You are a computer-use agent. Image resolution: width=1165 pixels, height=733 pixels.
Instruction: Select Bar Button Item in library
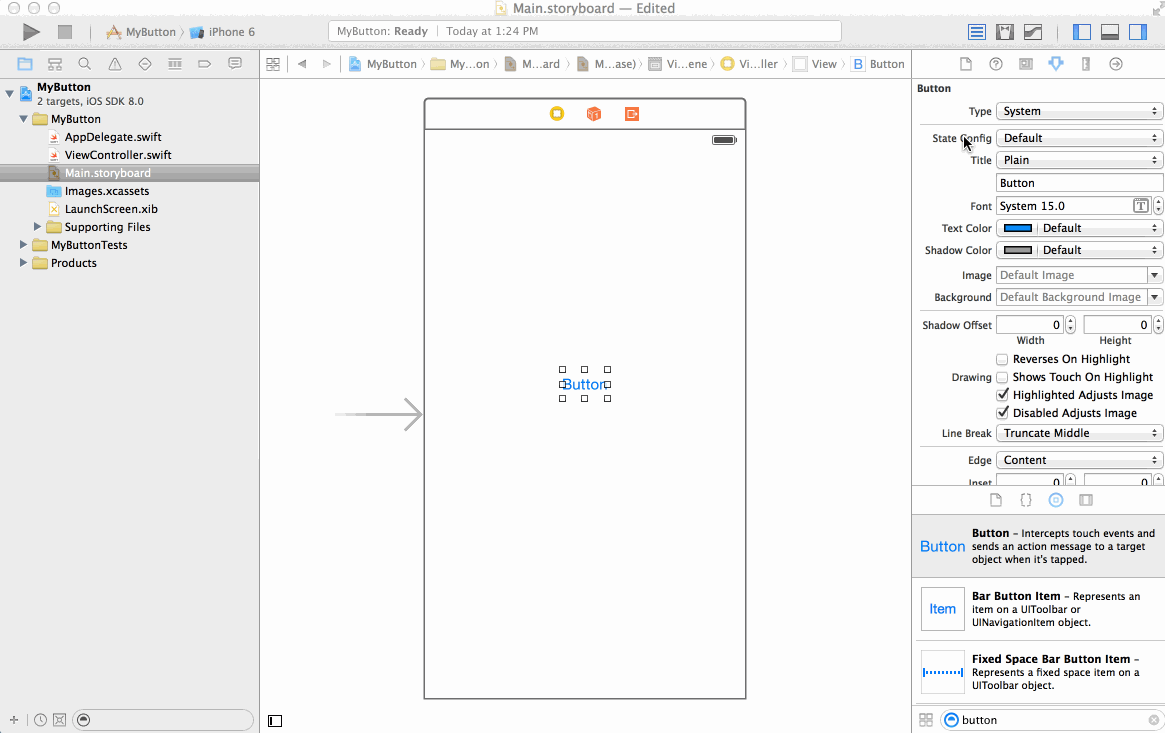pos(1039,609)
